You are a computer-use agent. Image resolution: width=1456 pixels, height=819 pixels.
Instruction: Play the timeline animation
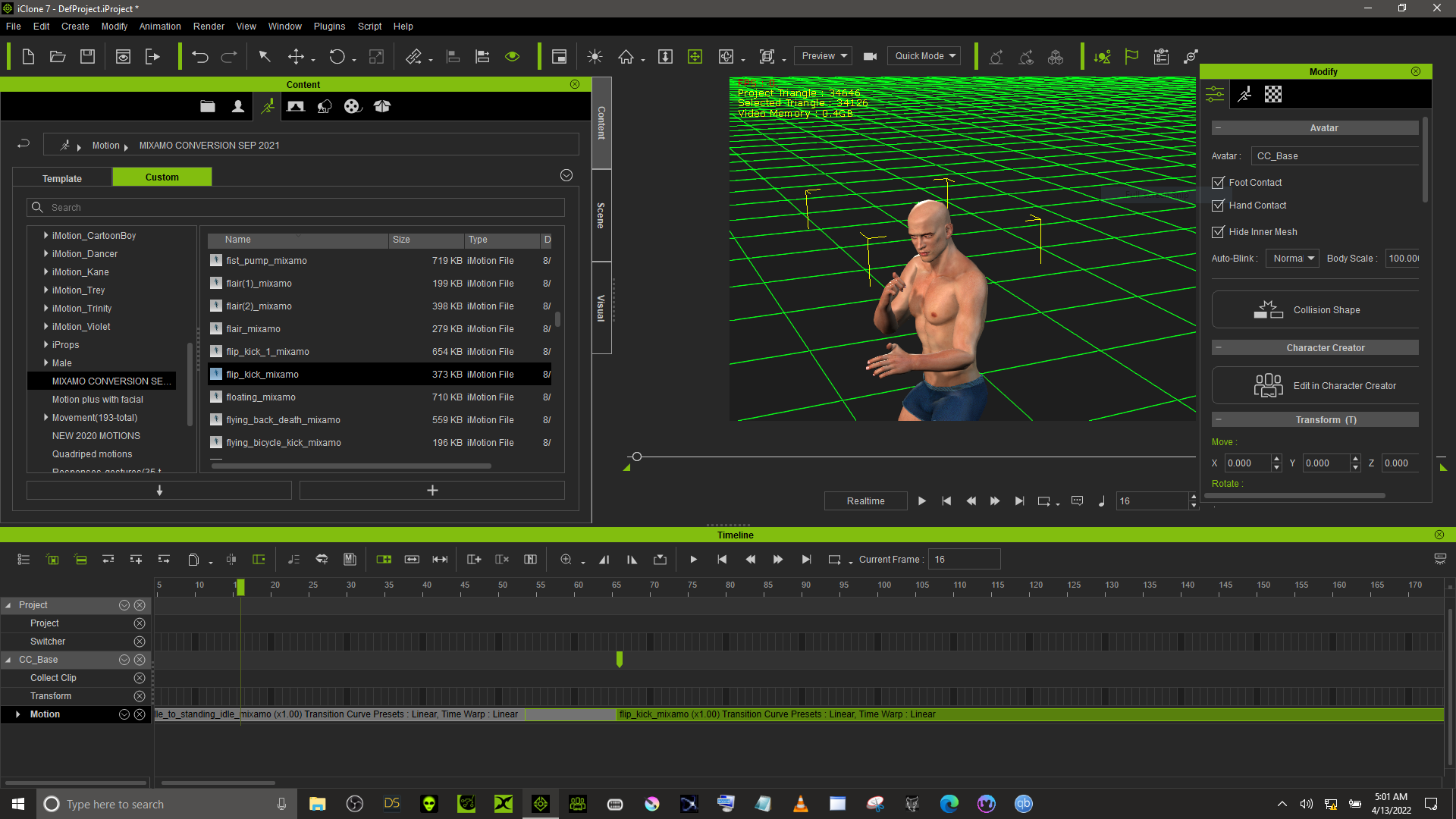[x=693, y=560]
